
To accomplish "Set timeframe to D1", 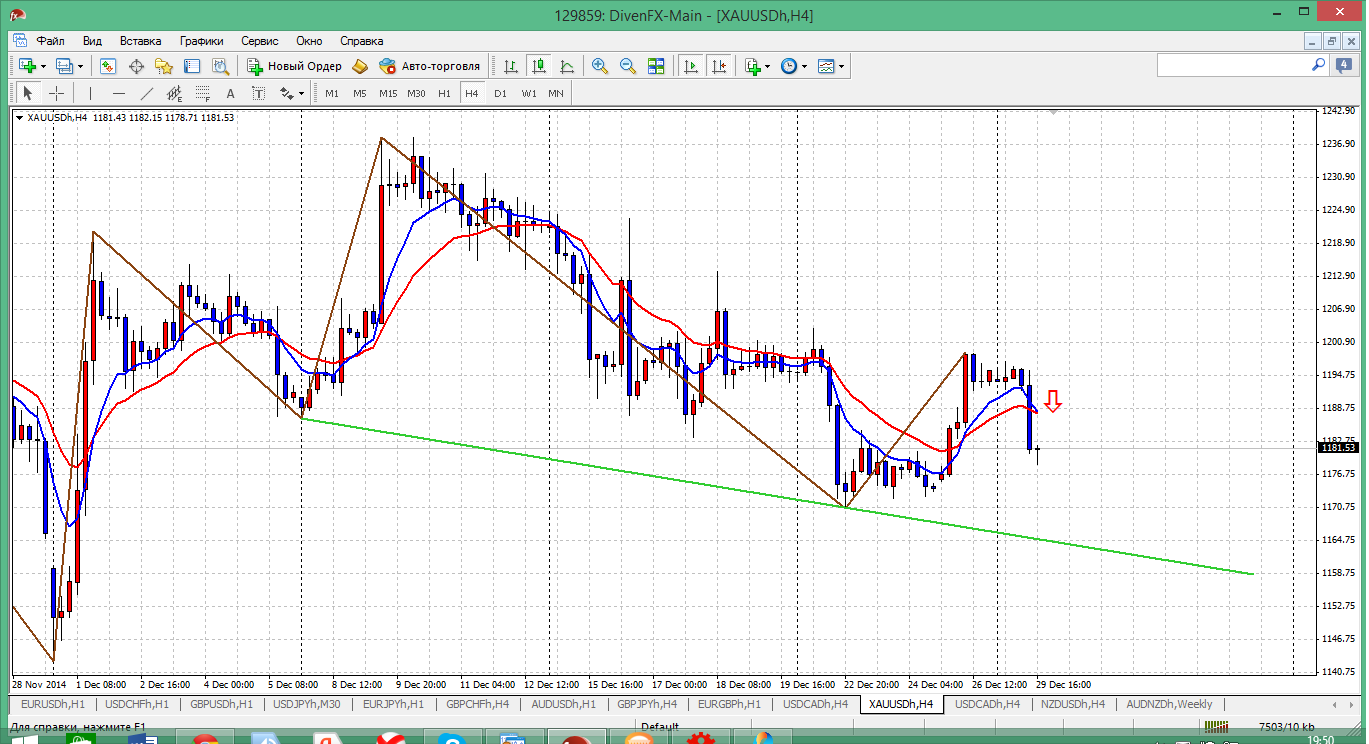I will 500,93.
